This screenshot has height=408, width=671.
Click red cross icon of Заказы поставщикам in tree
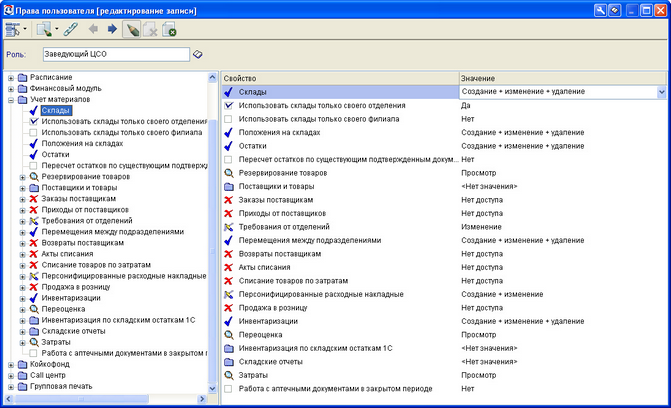[34, 199]
